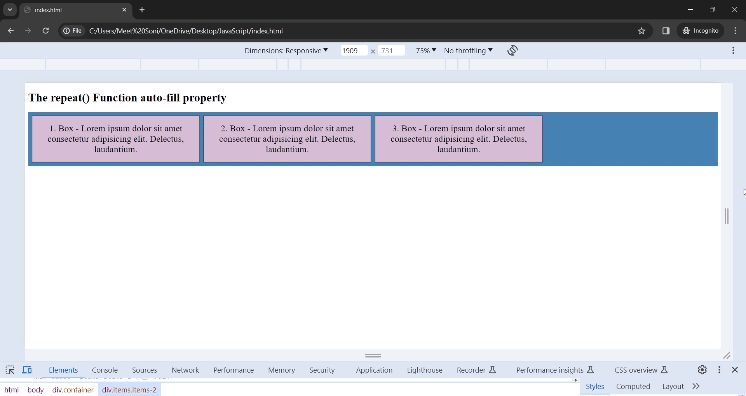Viewport: 746px width, 396px height.
Task: Select html in the breadcrumb
Action: [x=11, y=390]
